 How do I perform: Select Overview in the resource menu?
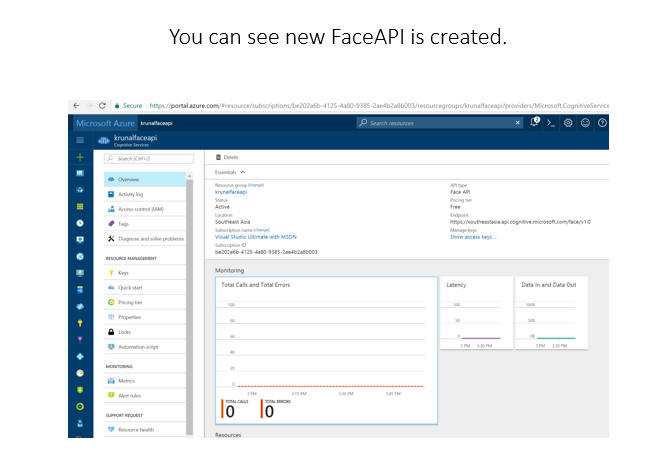point(129,179)
